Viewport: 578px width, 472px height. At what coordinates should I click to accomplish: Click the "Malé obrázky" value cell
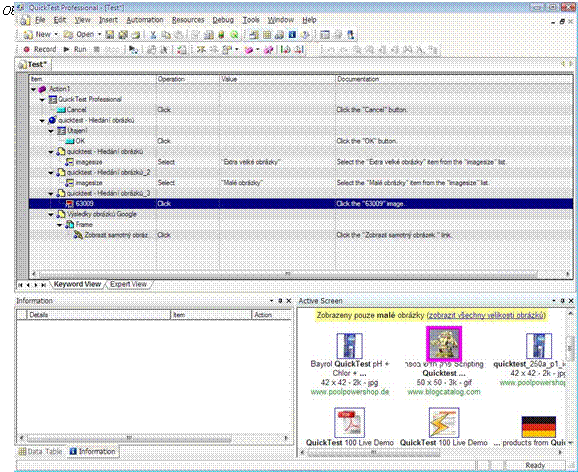[277, 183]
